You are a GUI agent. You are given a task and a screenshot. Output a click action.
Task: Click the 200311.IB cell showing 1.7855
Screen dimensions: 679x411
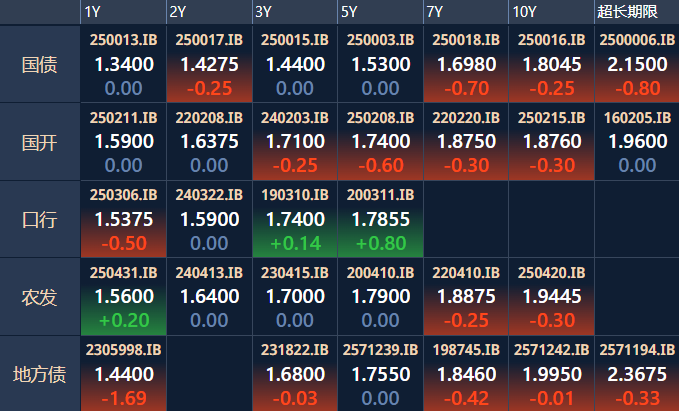379,219
